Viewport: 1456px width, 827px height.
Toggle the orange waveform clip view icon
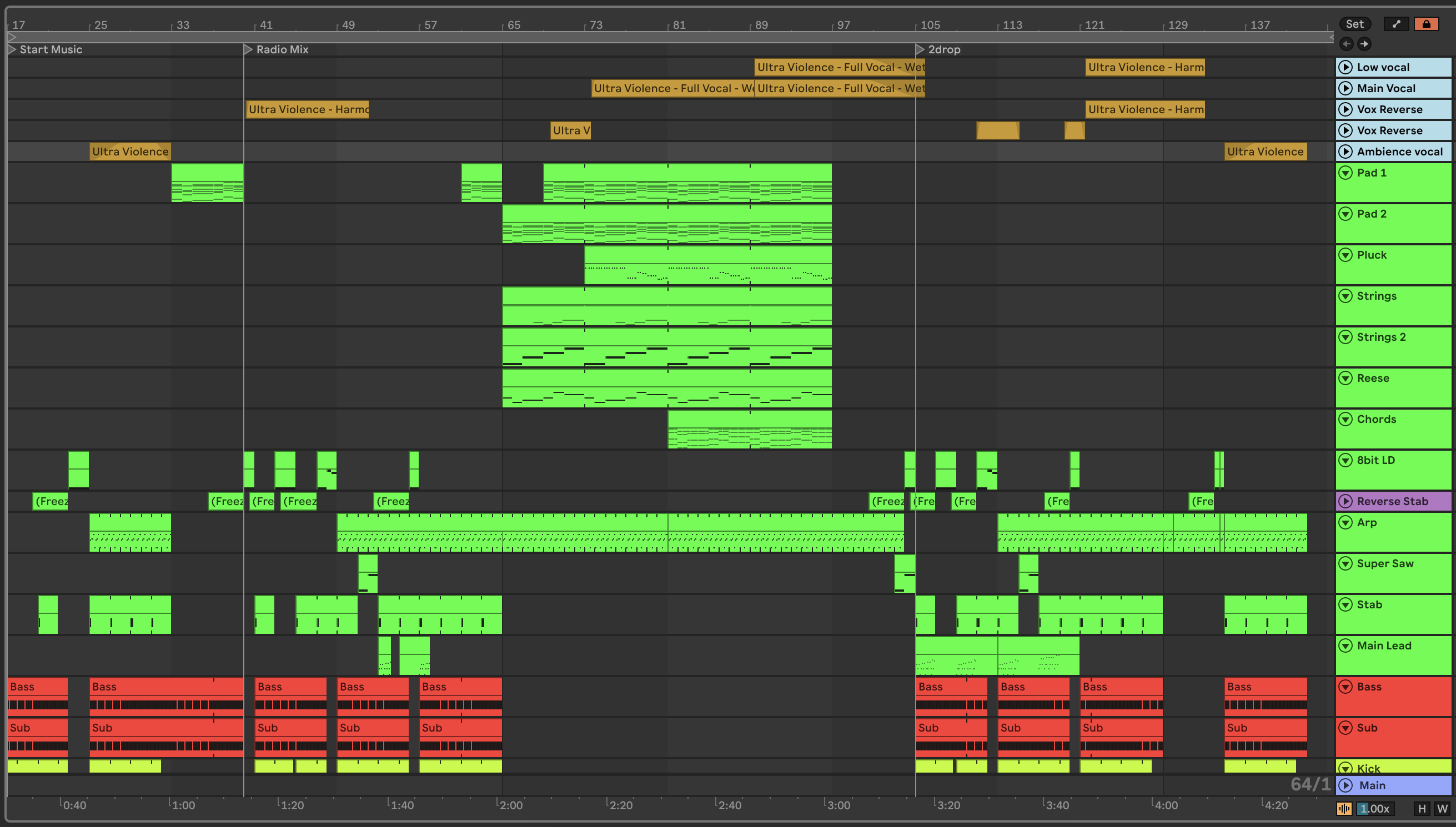pyautogui.click(x=1344, y=808)
